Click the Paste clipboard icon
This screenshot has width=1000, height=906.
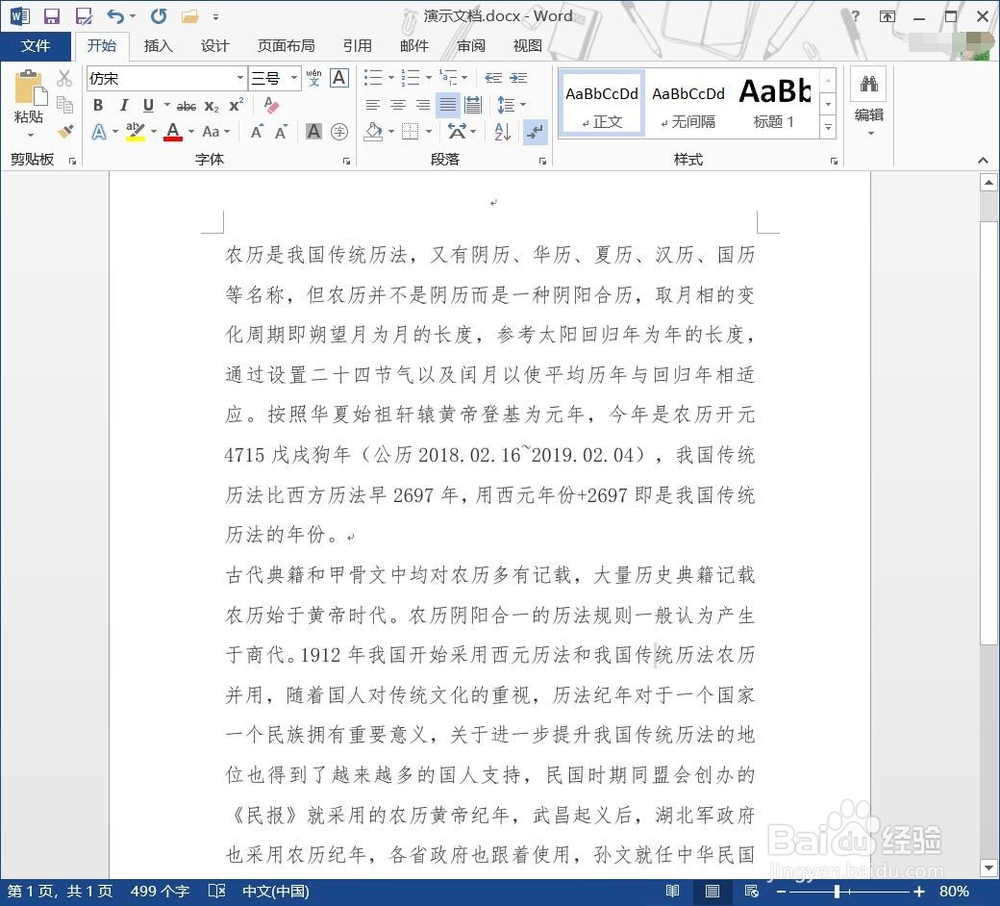[x=29, y=87]
